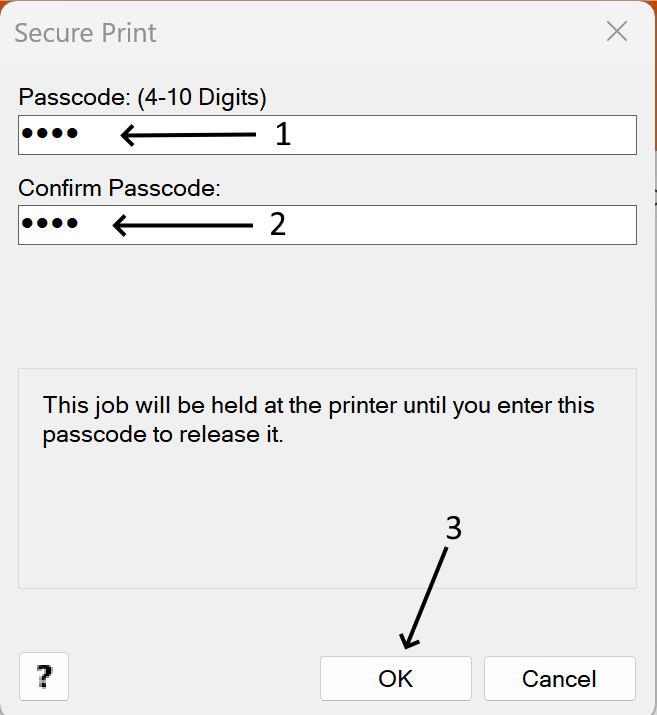Click empty space right of annotation 1 in Passcode field

point(460,135)
